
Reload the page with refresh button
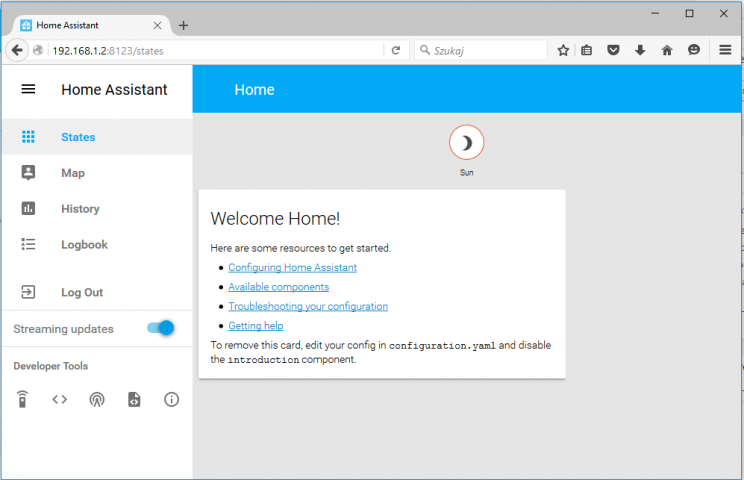[396, 50]
